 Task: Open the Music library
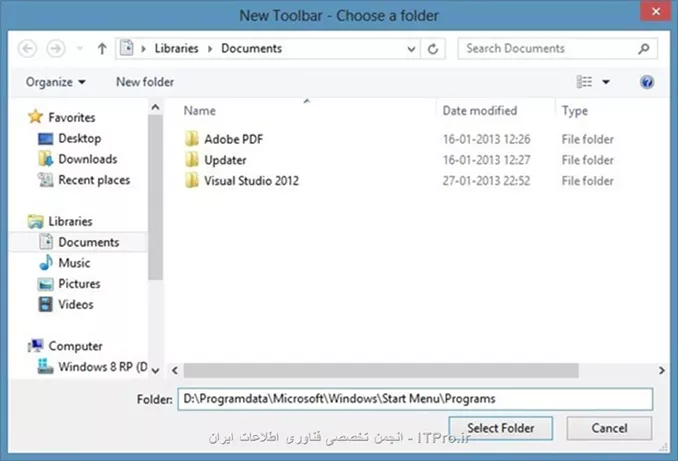tap(74, 263)
